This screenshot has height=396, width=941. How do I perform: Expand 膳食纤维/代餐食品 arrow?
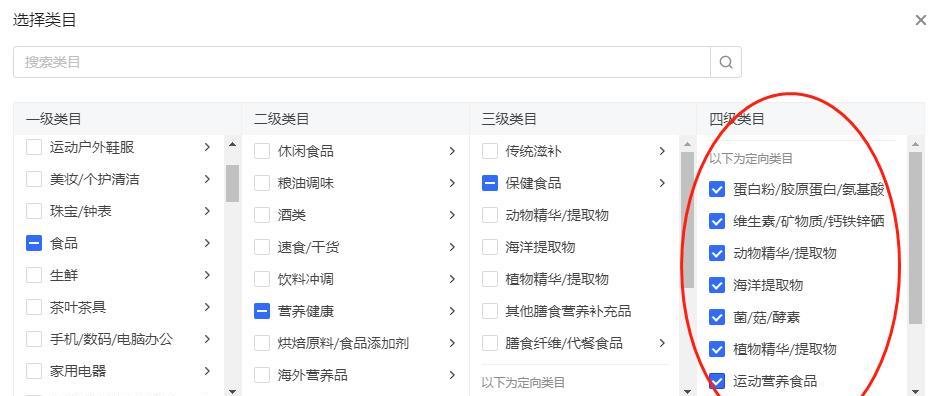pyautogui.click(x=662, y=343)
